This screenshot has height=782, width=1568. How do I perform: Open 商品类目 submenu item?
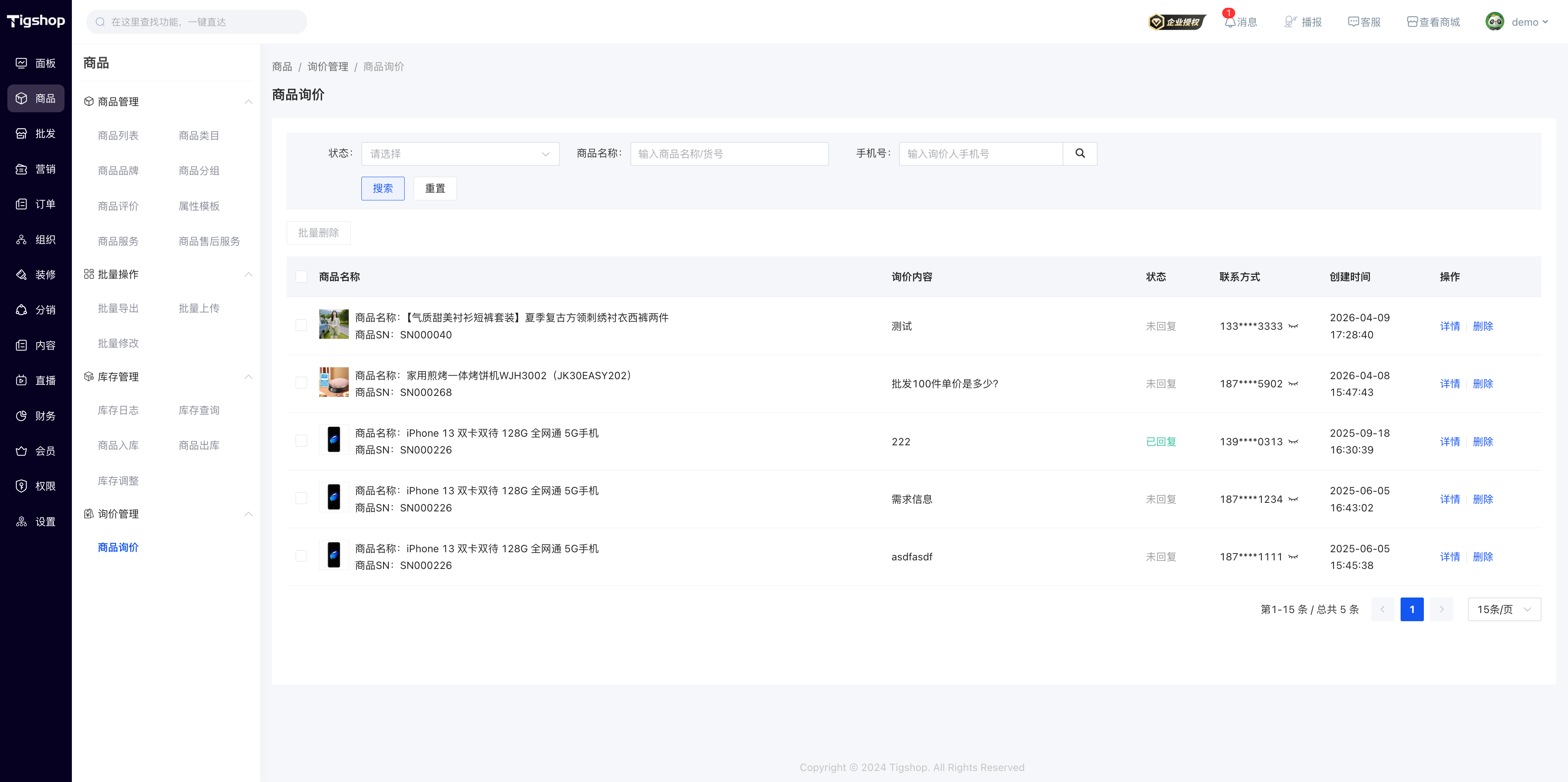coord(199,136)
